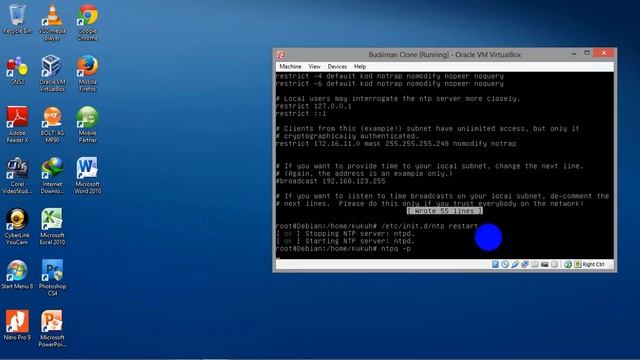Click VirtualBox USB devices status icon
The width and height of the screenshot is (640, 360).
click(515, 264)
